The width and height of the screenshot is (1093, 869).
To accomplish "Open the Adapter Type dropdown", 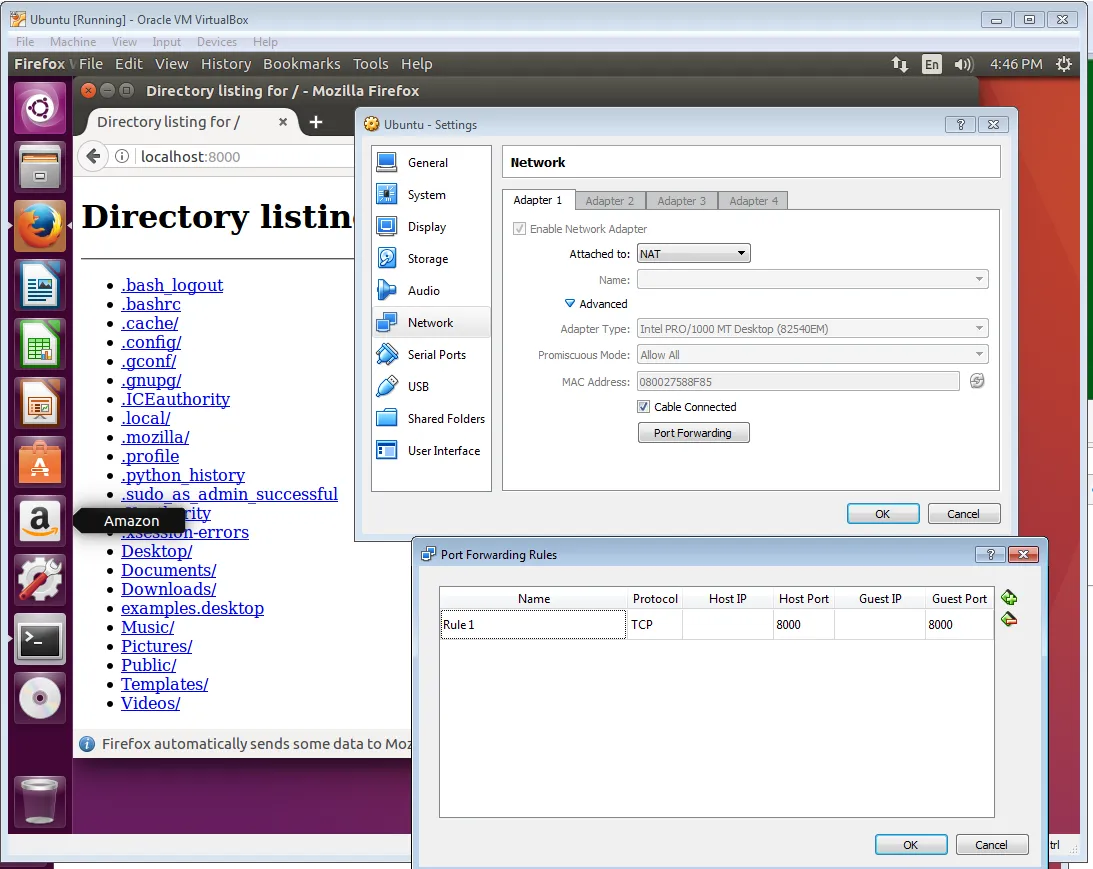I will 813,328.
